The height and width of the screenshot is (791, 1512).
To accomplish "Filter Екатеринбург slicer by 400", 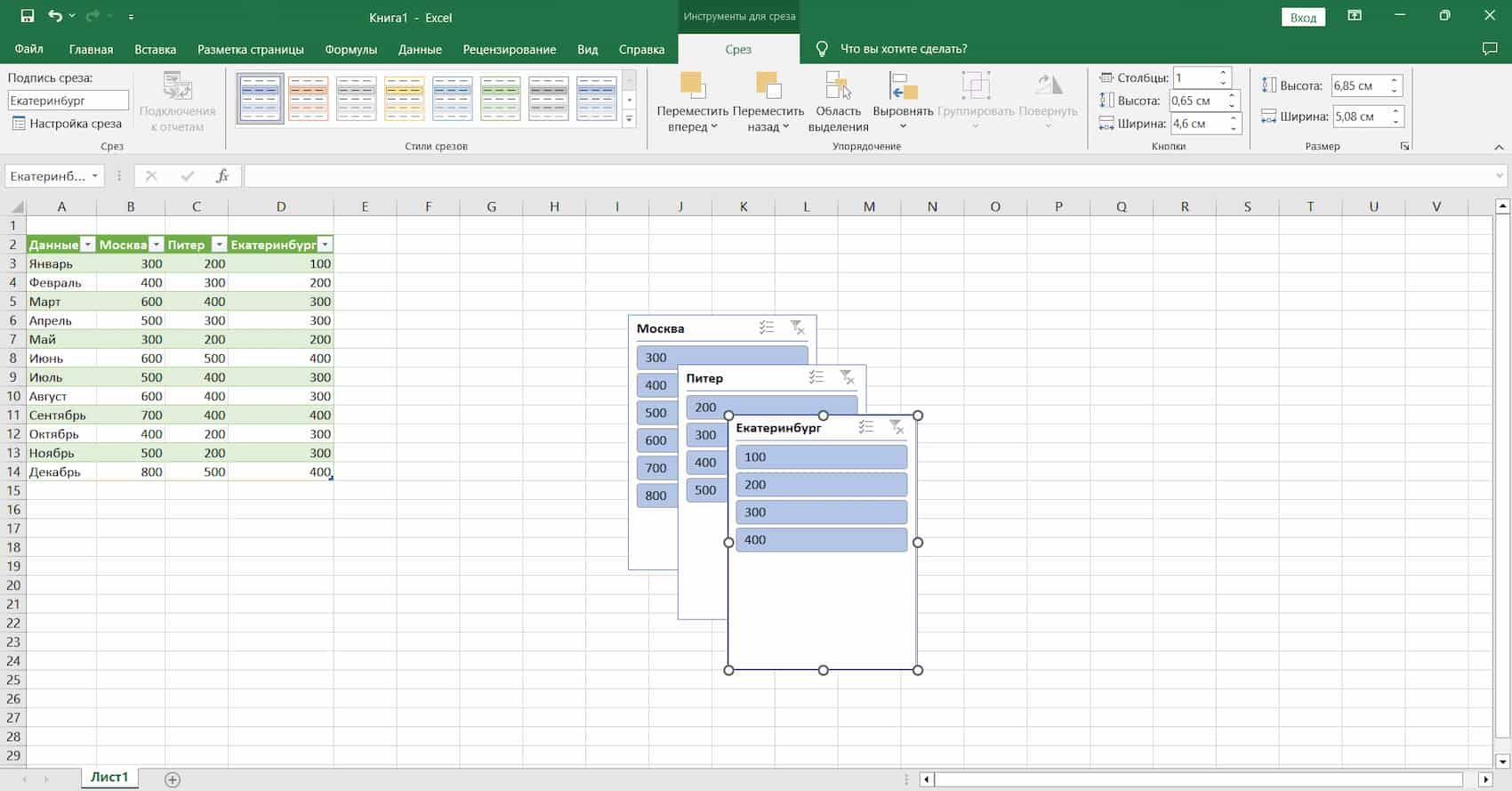I will [822, 539].
